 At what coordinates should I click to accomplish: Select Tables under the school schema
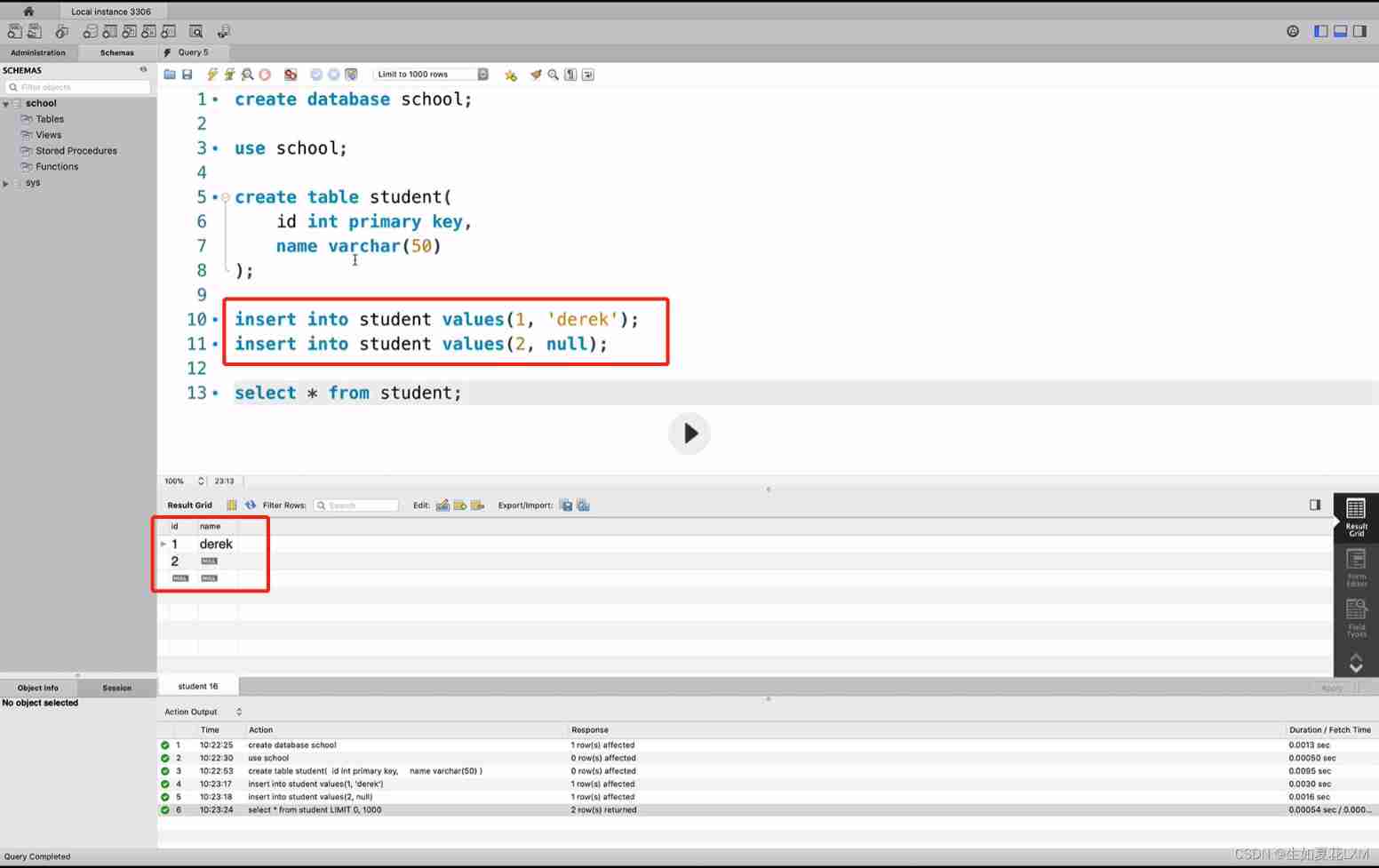pos(50,119)
